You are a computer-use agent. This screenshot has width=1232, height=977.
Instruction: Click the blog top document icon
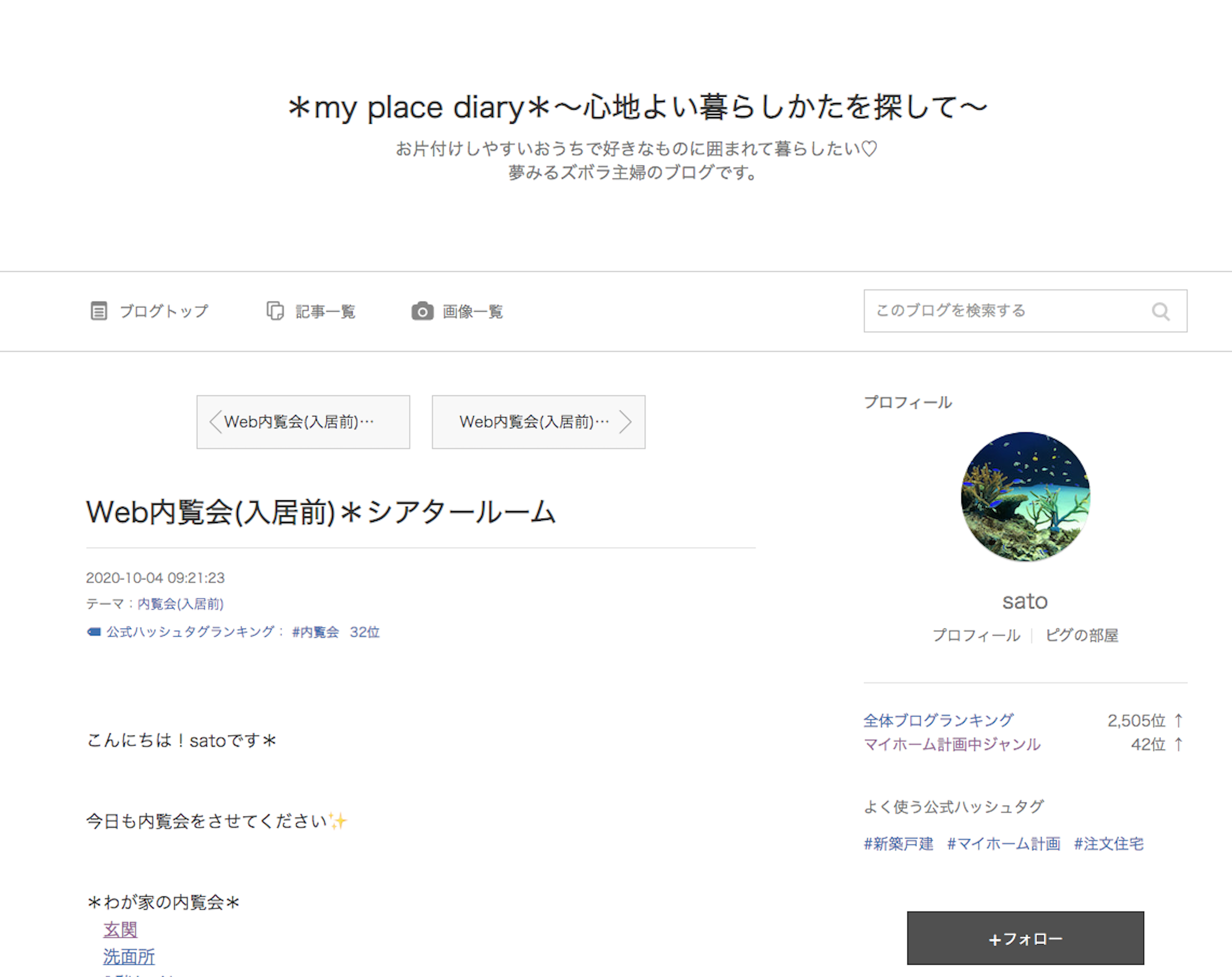coord(99,311)
